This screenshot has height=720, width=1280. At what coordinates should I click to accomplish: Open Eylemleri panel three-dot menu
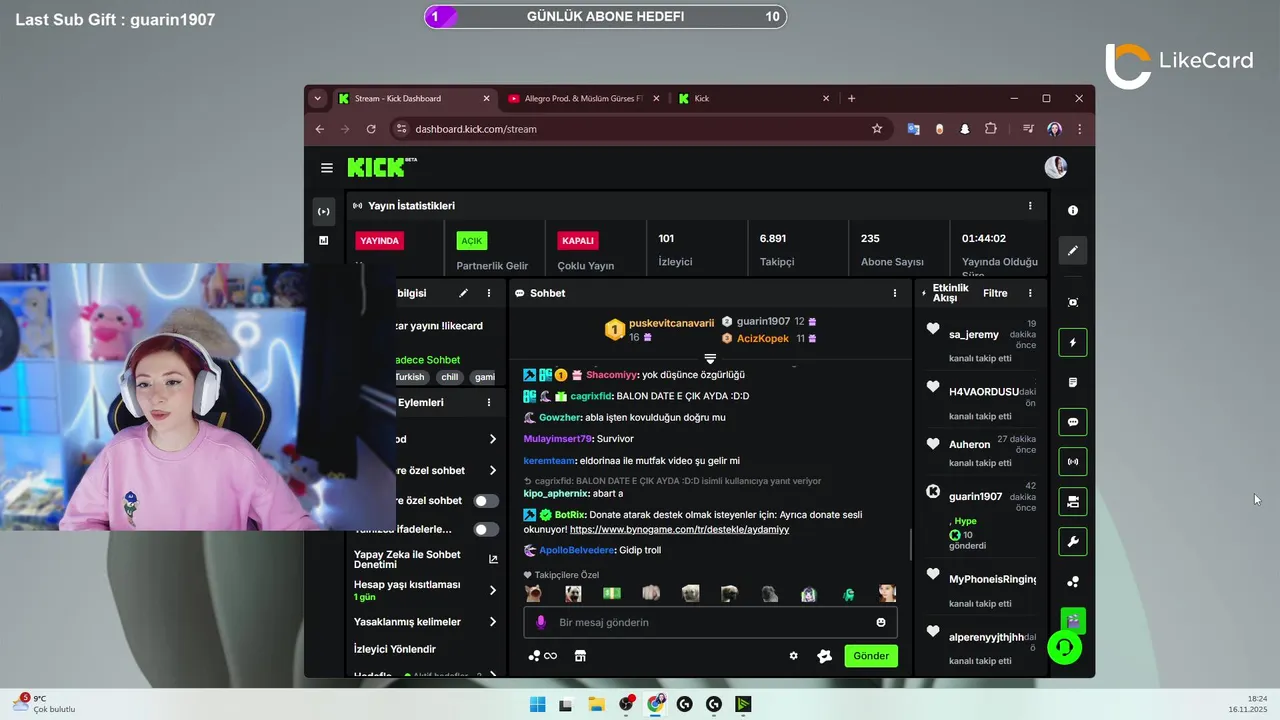point(489,402)
